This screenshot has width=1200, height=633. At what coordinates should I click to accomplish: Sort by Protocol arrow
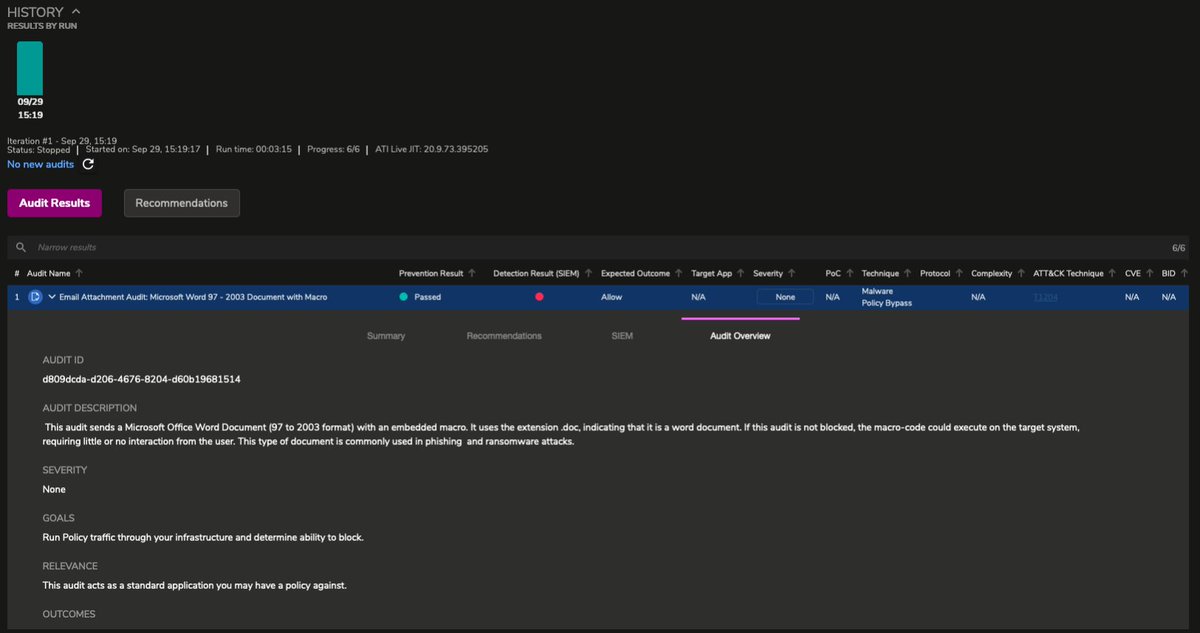point(959,273)
